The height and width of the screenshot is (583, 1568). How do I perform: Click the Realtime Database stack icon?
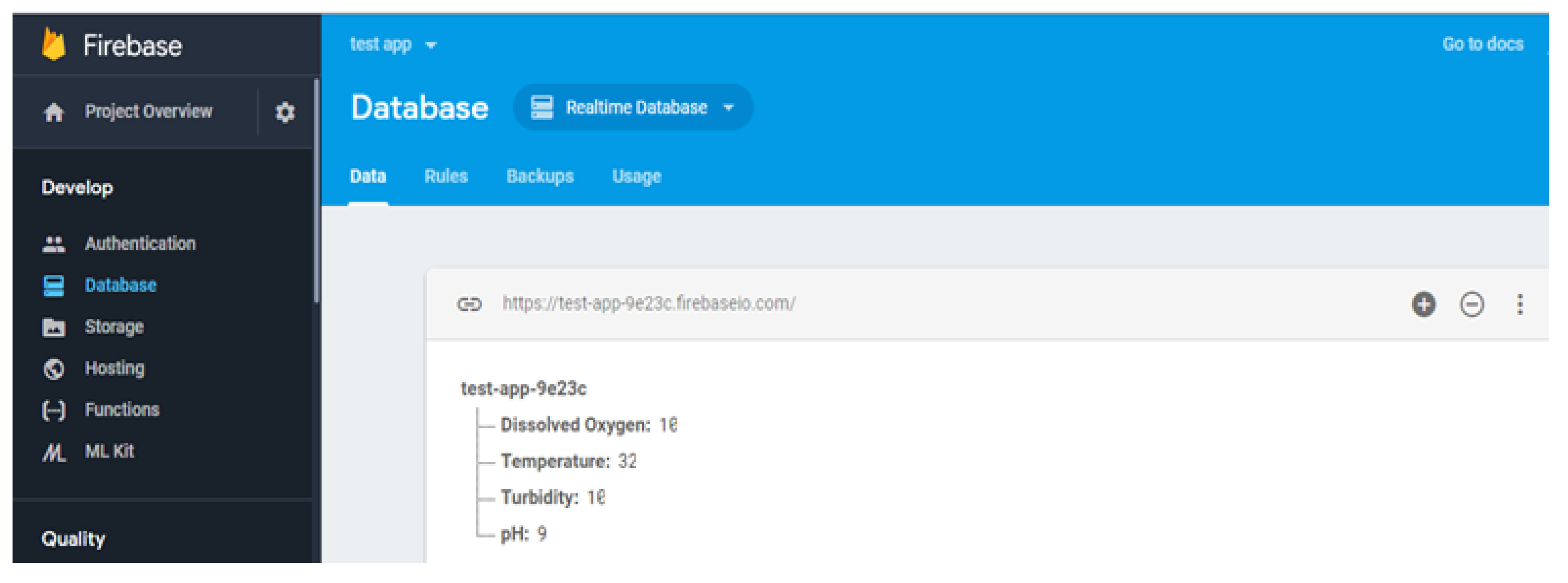tap(542, 107)
